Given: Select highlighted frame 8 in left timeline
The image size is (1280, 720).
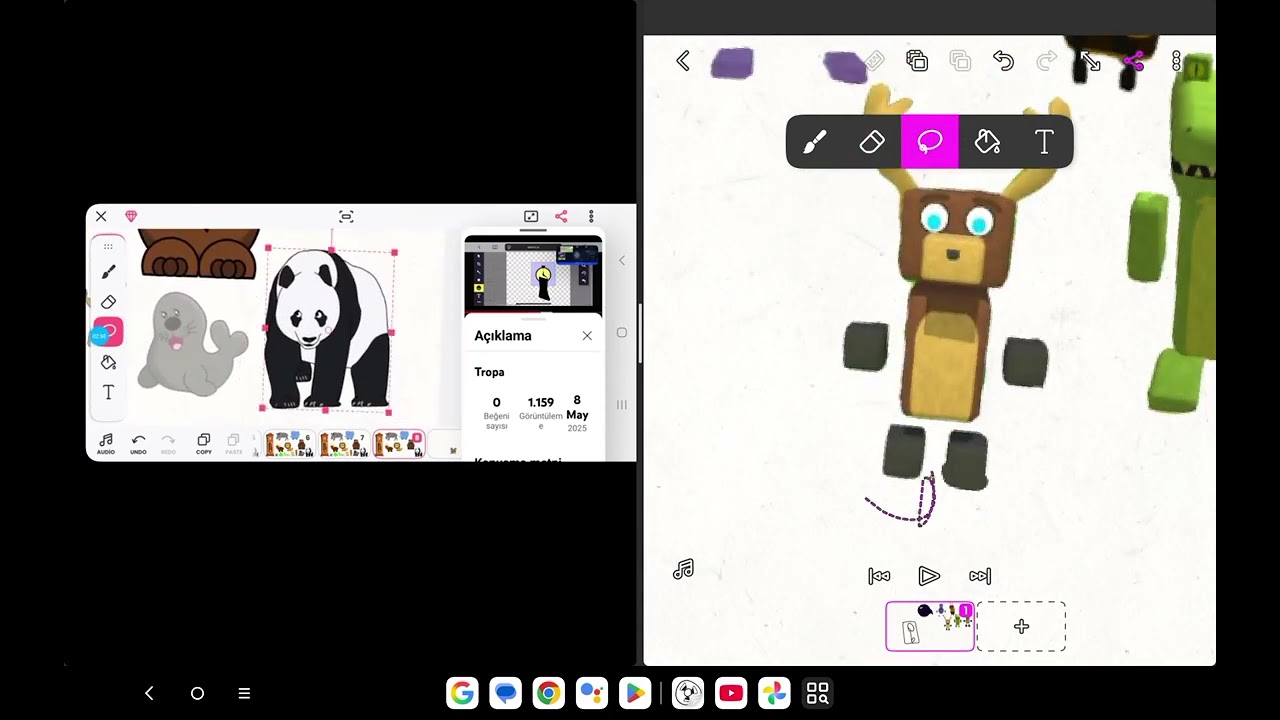Looking at the screenshot, I should point(399,444).
